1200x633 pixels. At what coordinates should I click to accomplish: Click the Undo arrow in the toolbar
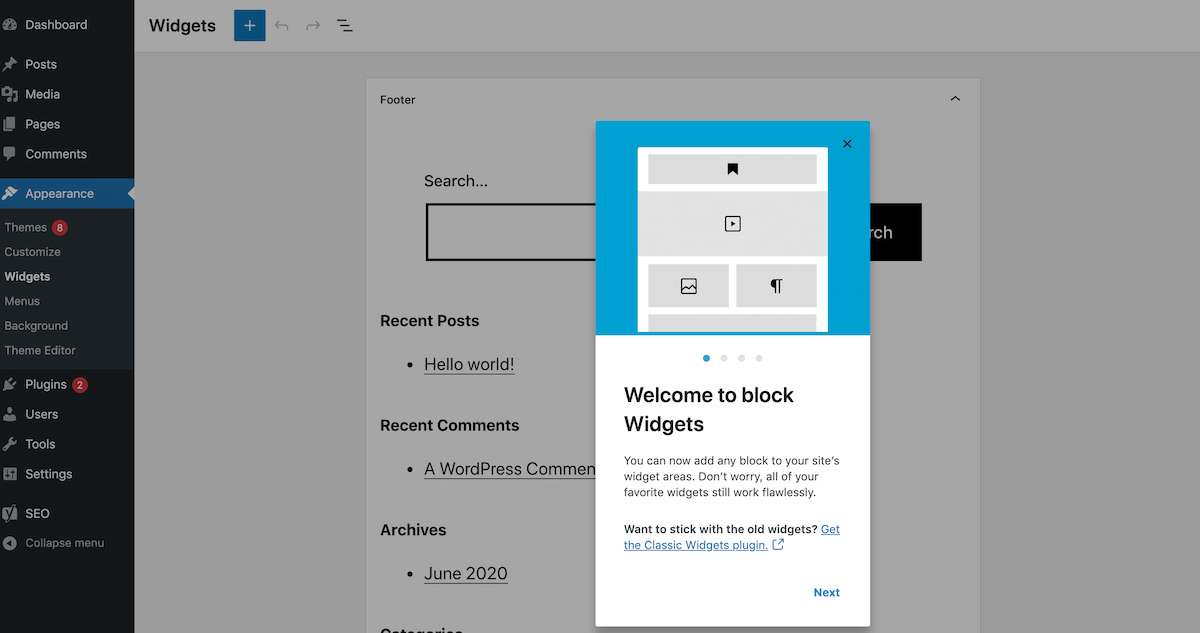pos(282,26)
